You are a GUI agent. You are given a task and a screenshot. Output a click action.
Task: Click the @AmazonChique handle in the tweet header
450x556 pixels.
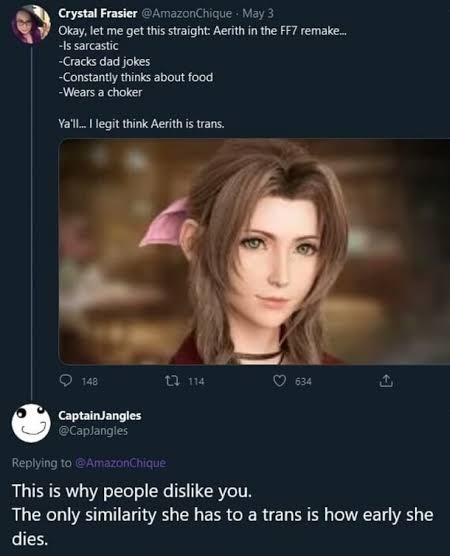(x=187, y=13)
